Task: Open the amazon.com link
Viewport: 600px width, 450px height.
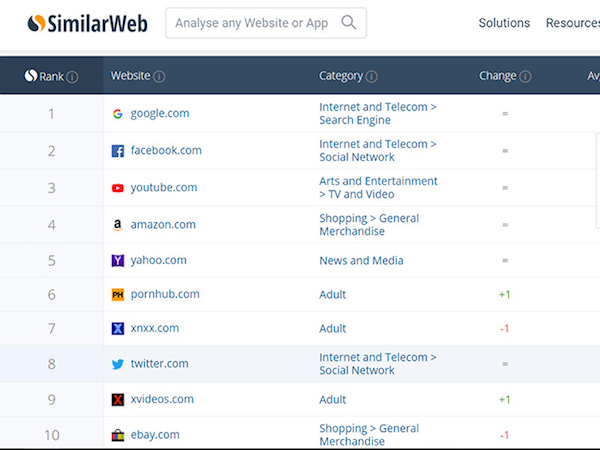Action: 163,225
